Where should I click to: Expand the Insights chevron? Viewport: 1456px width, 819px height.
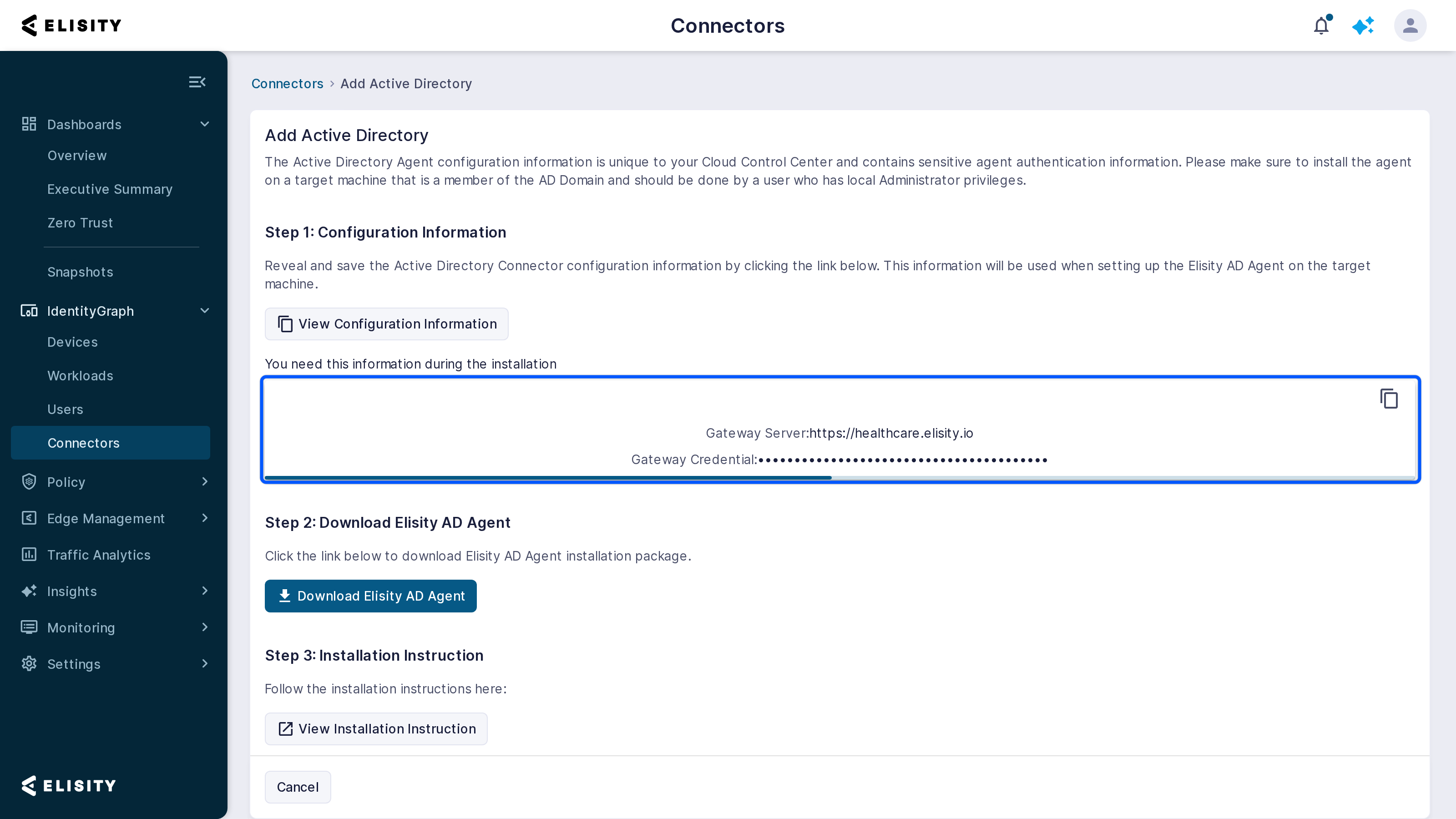[x=205, y=591]
